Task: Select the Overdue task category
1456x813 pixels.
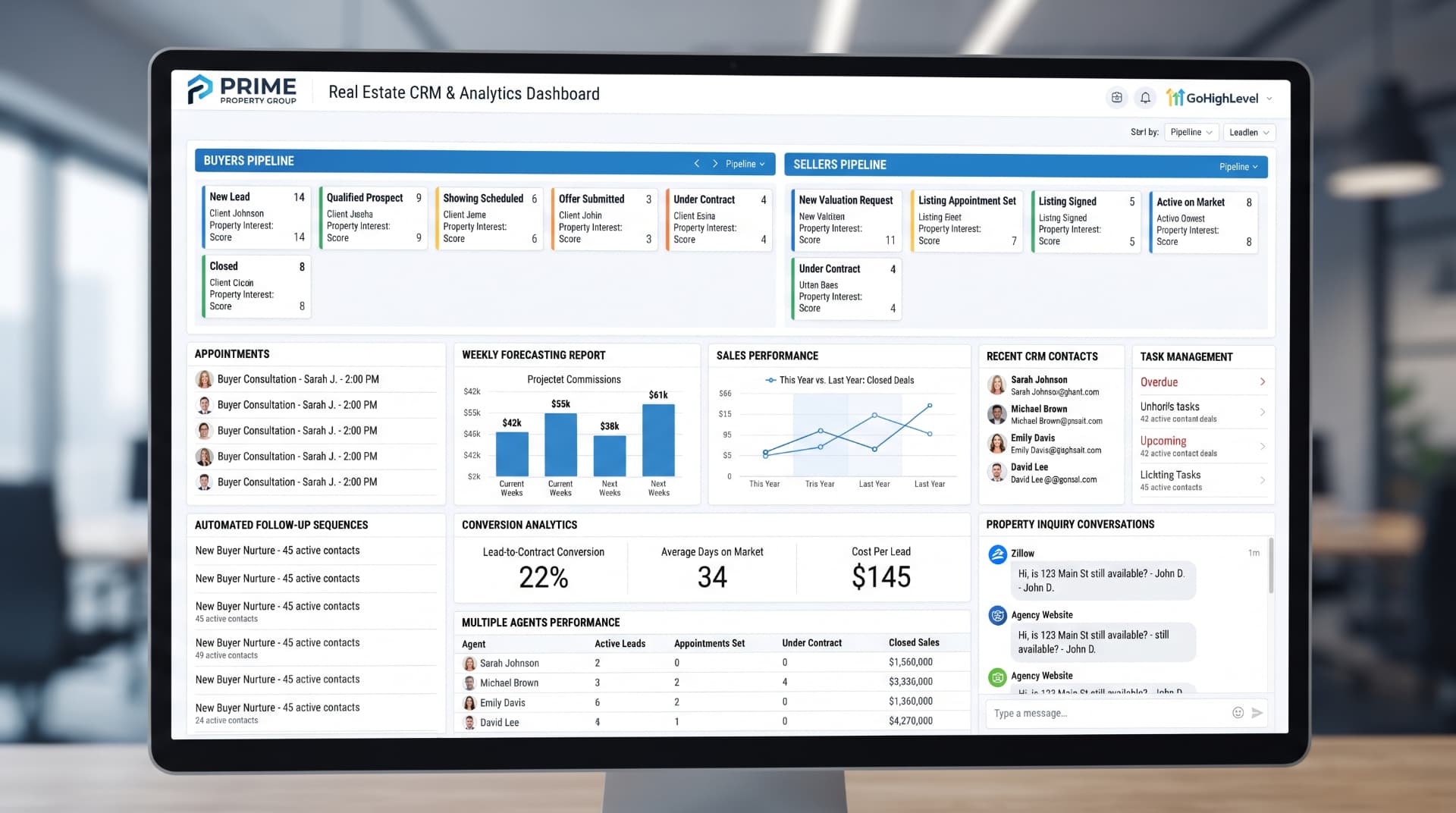Action: [x=1203, y=382]
